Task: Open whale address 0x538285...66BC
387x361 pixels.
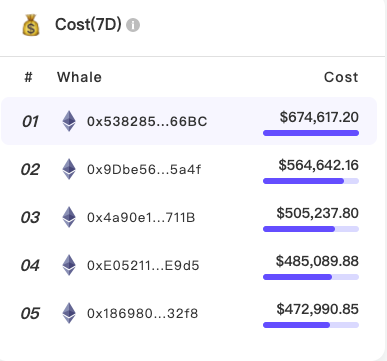Action: point(147,122)
